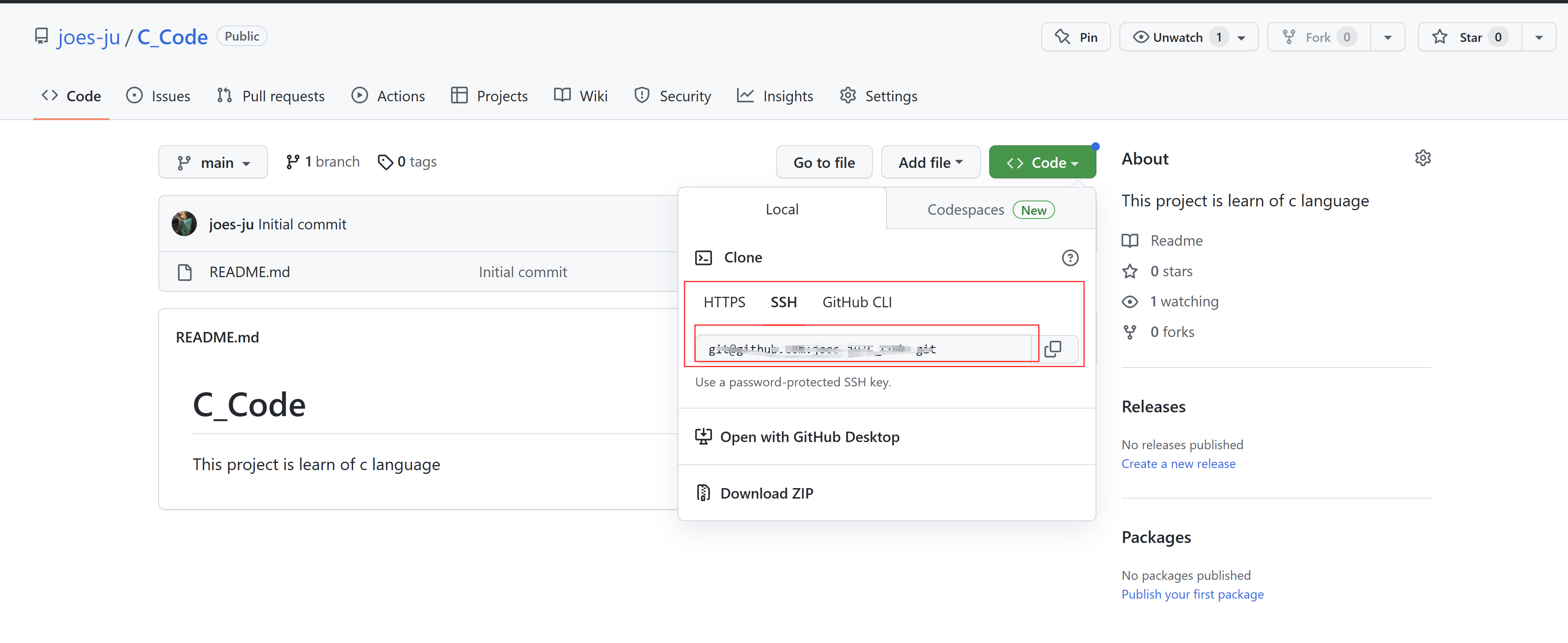This screenshot has width=1568, height=643.
Task: Open the Releases heading link
Action: 1153,406
